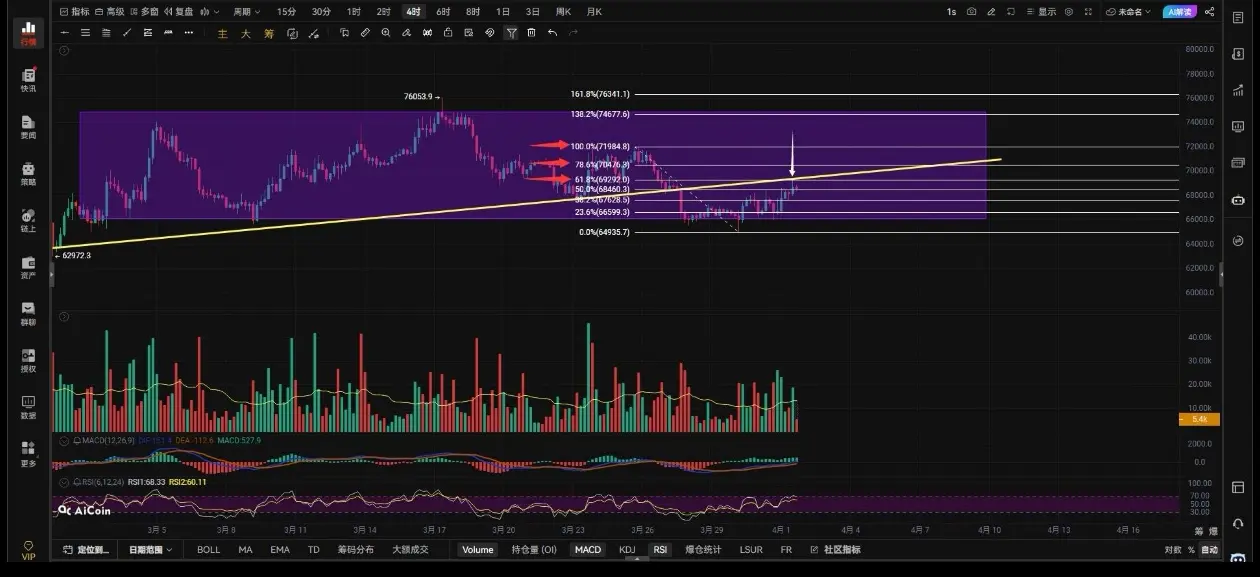Select the 月K timeframe tab
This screenshot has height=577, width=1260.
(594, 12)
